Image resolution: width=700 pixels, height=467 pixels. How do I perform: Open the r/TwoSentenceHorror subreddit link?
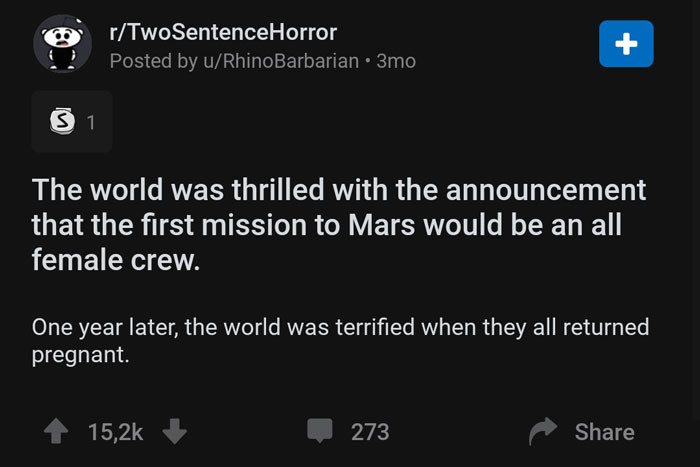[223, 32]
